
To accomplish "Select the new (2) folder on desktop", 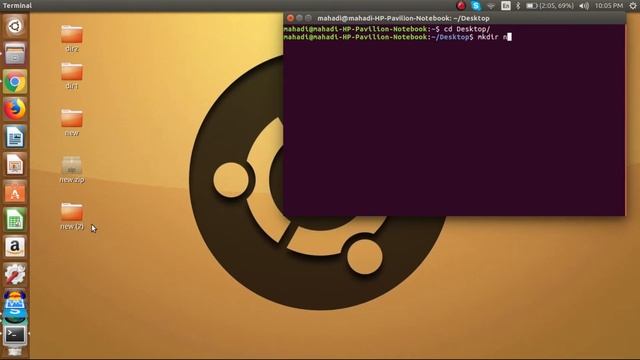I will point(72,216).
